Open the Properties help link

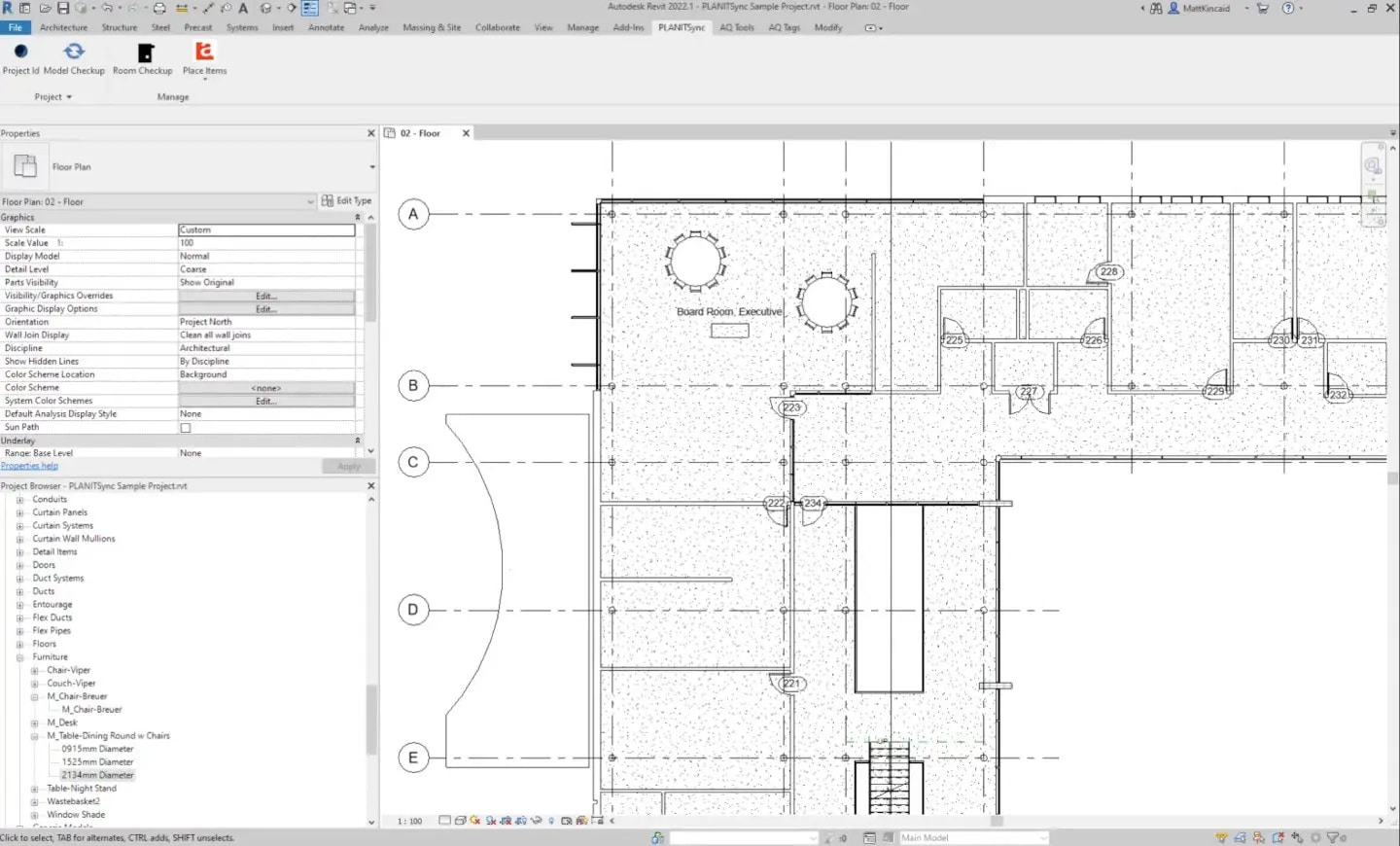point(29,466)
